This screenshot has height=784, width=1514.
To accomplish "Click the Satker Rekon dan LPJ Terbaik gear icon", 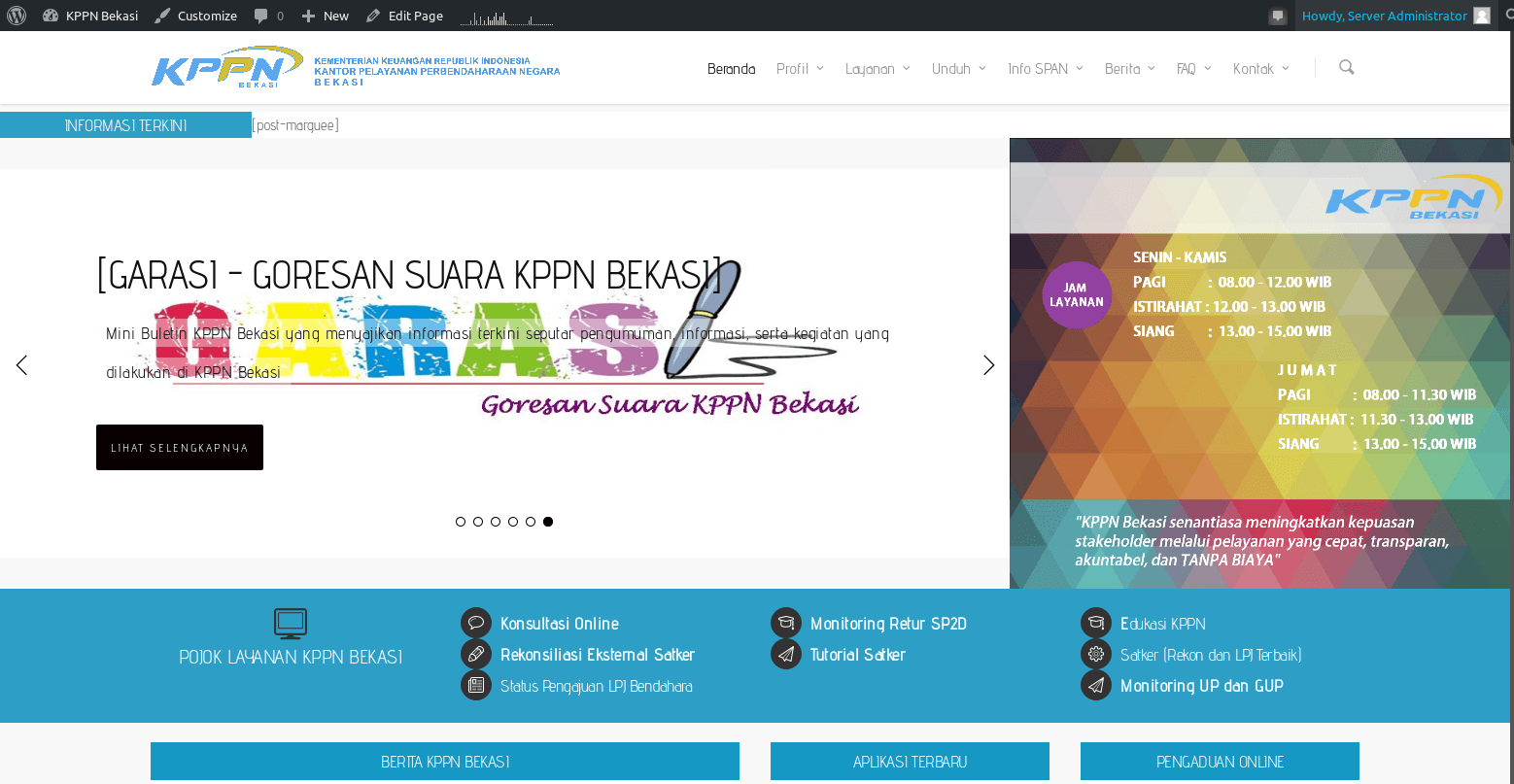I will (1096, 654).
